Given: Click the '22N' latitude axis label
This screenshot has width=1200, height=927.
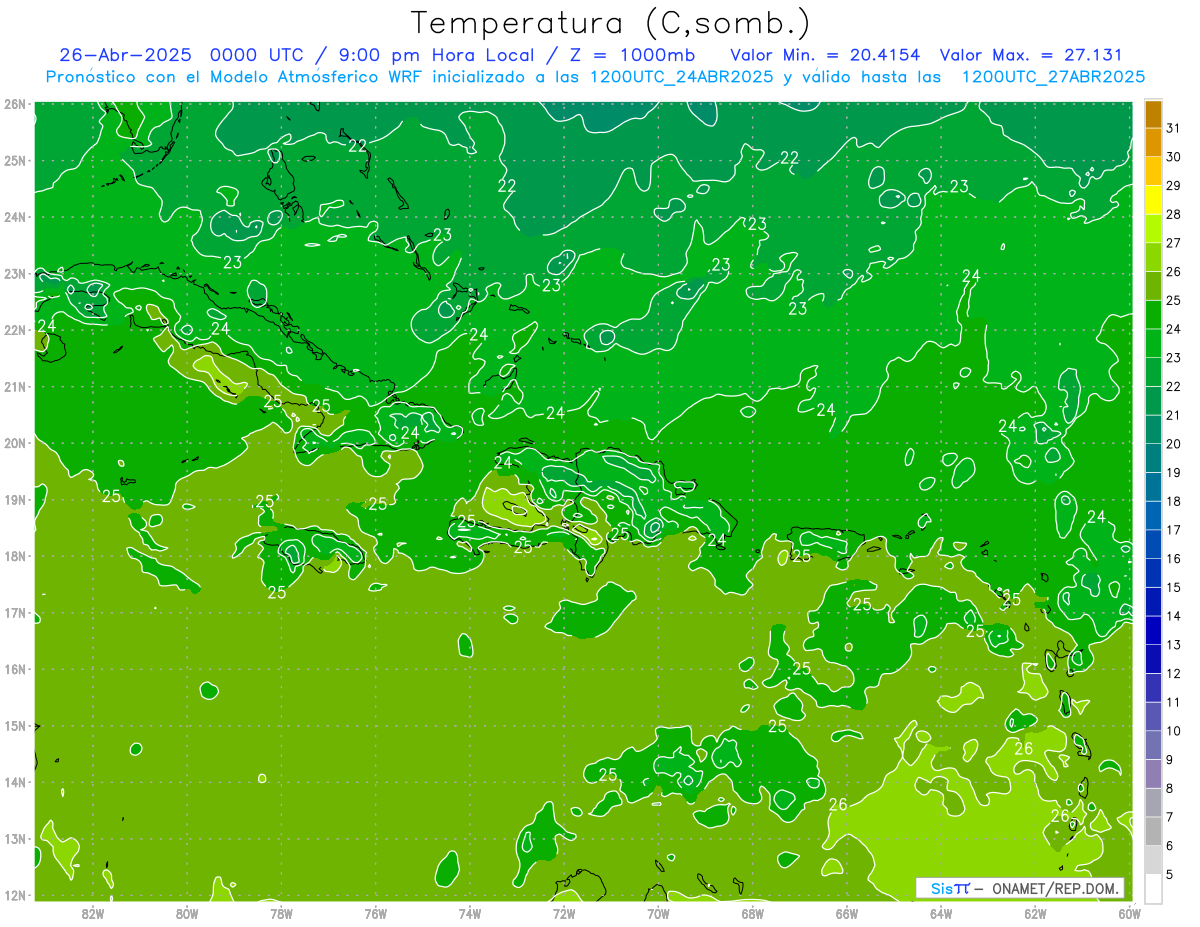Looking at the screenshot, I should tap(15, 330).
